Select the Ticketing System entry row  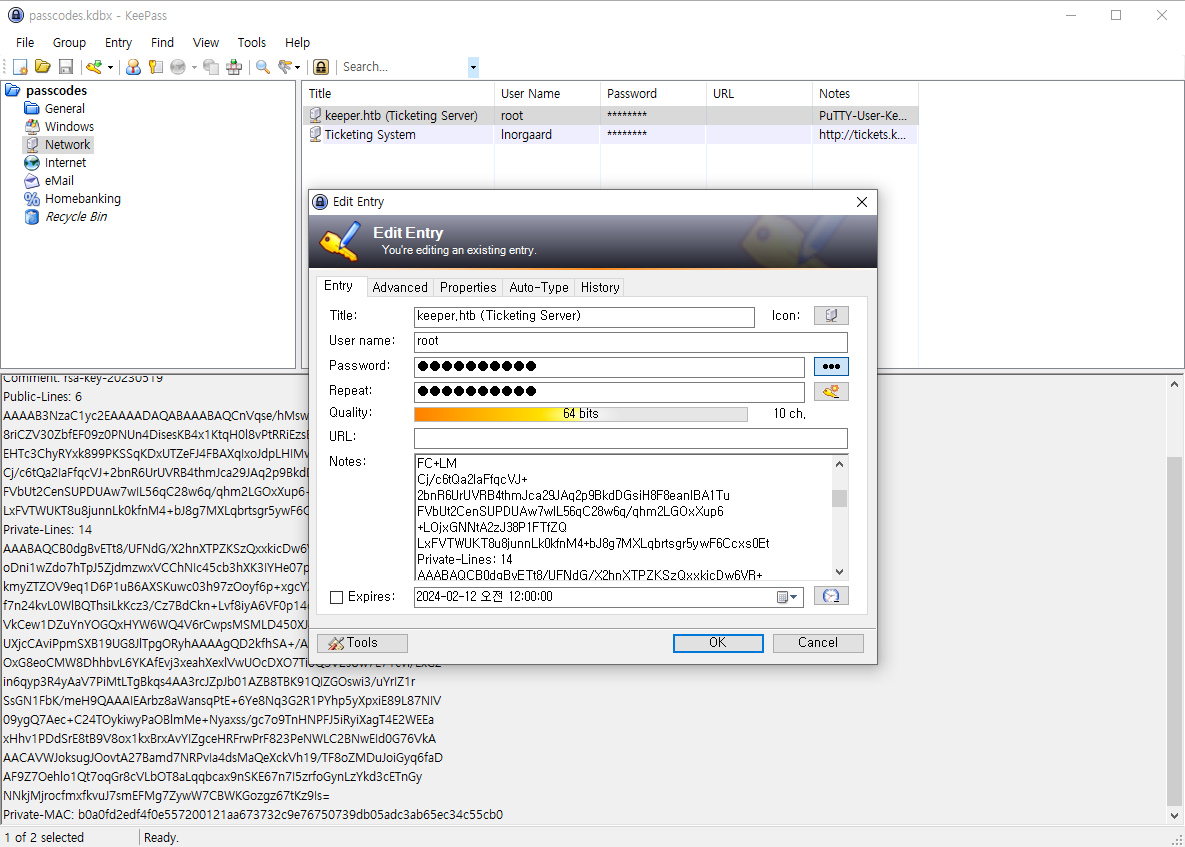(609, 134)
